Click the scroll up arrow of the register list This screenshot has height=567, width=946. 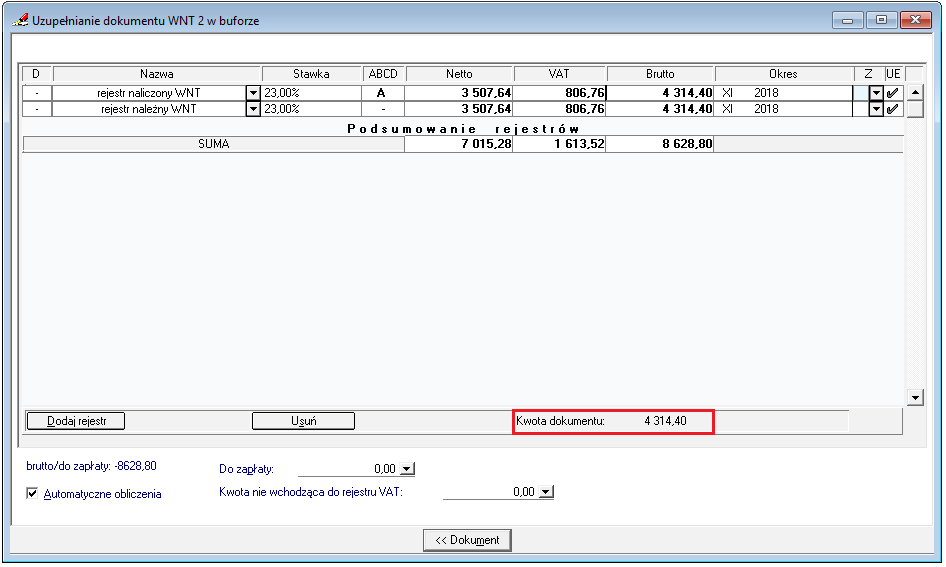pos(915,93)
